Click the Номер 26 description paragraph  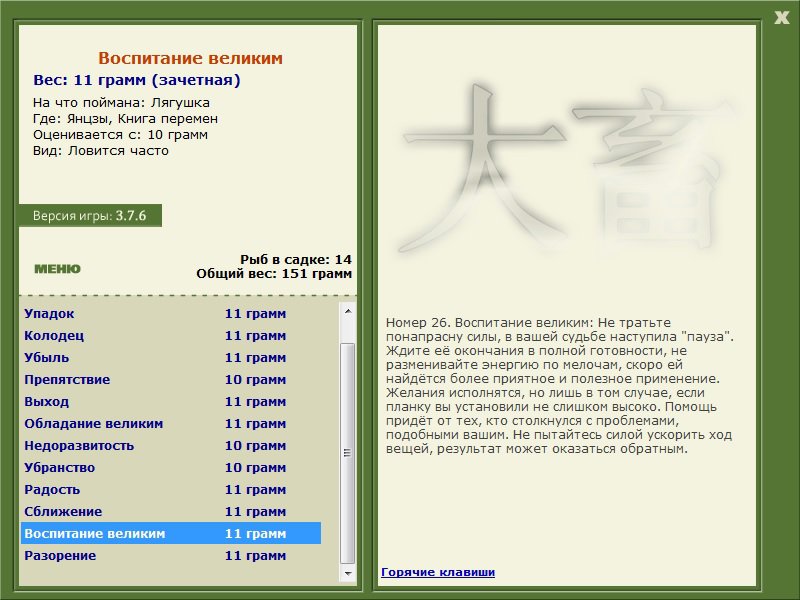tap(560, 386)
